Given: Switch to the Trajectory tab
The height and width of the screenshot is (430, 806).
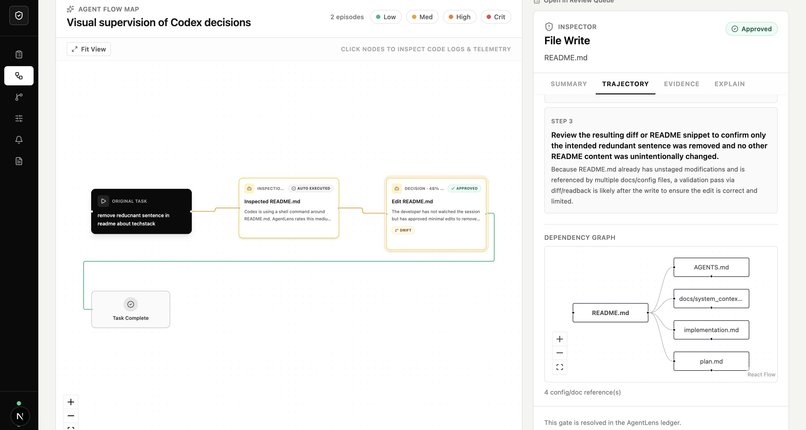Looking at the screenshot, I should click(625, 84).
